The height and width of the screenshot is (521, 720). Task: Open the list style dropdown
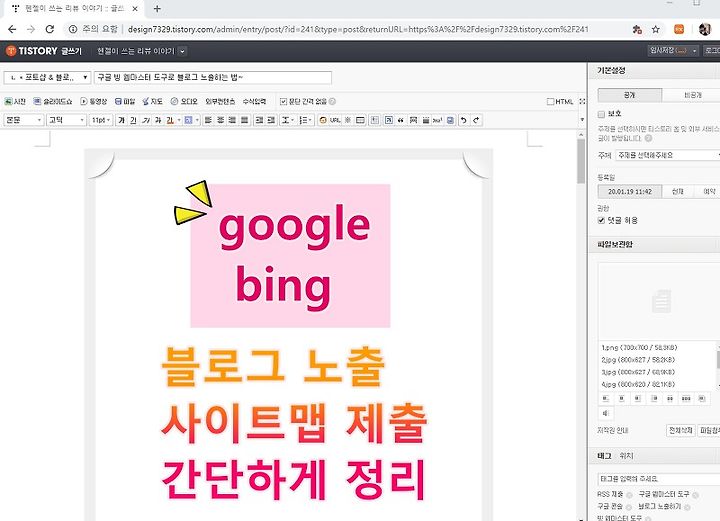[x=305, y=120]
